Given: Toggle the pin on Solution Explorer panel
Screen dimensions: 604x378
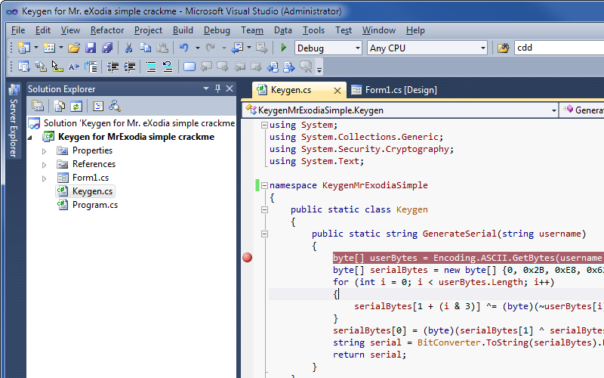Looking at the screenshot, I should 218,89.
